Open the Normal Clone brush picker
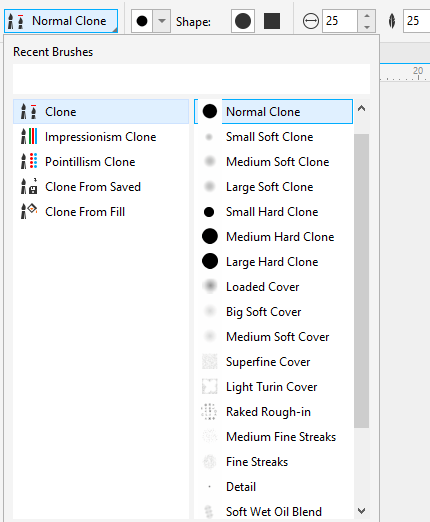This screenshot has height=522, width=430. click(61, 21)
